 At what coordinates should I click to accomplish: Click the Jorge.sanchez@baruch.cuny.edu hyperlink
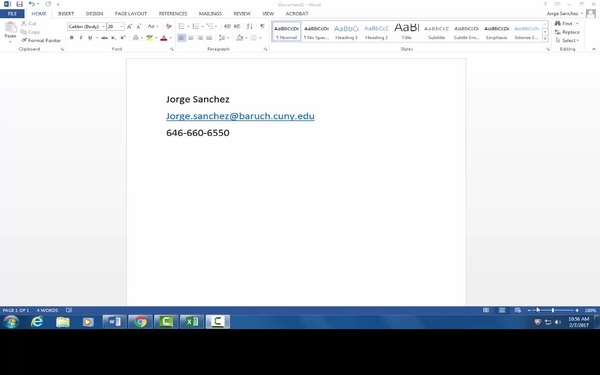point(240,116)
